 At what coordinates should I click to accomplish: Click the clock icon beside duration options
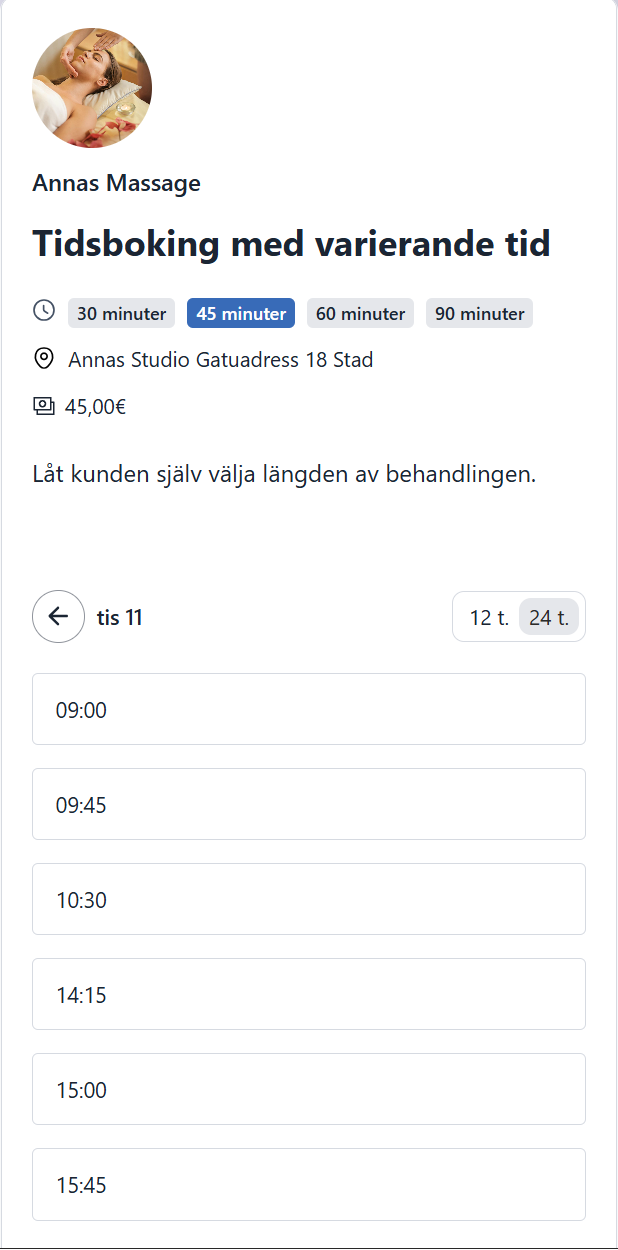point(44,311)
